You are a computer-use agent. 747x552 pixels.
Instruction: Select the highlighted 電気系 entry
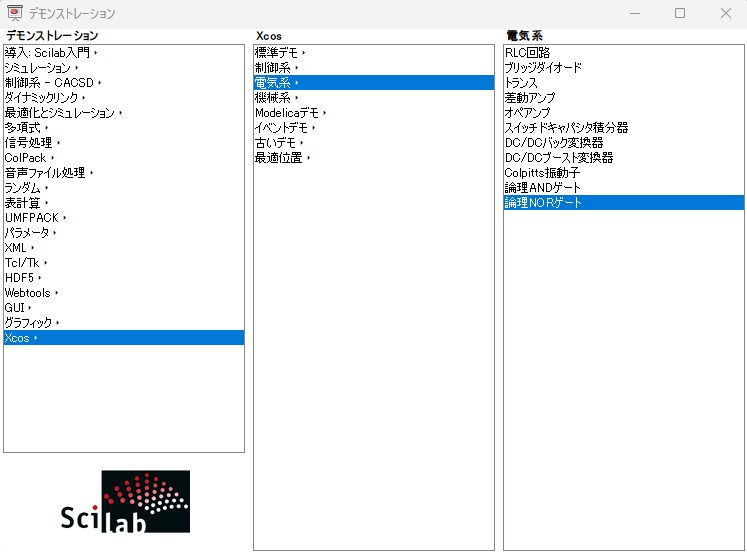[374, 82]
